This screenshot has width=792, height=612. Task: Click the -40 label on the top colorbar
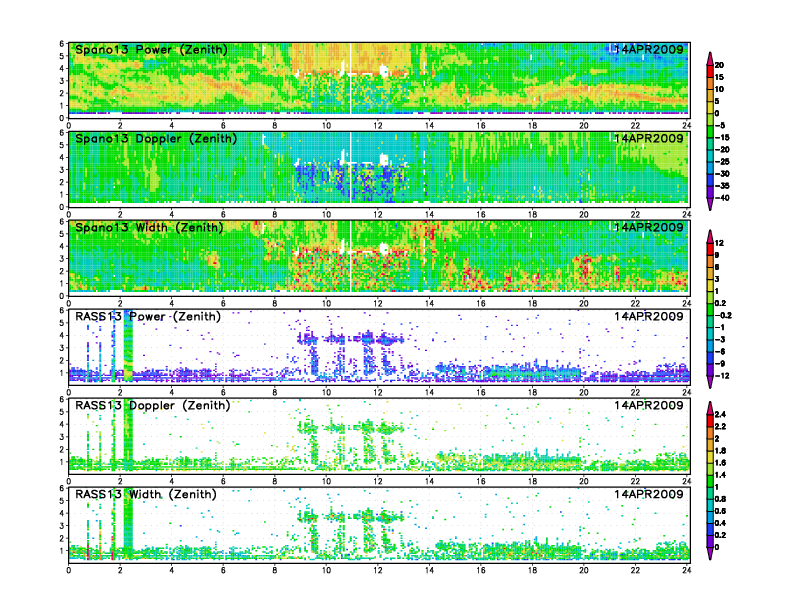coord(722,198)
